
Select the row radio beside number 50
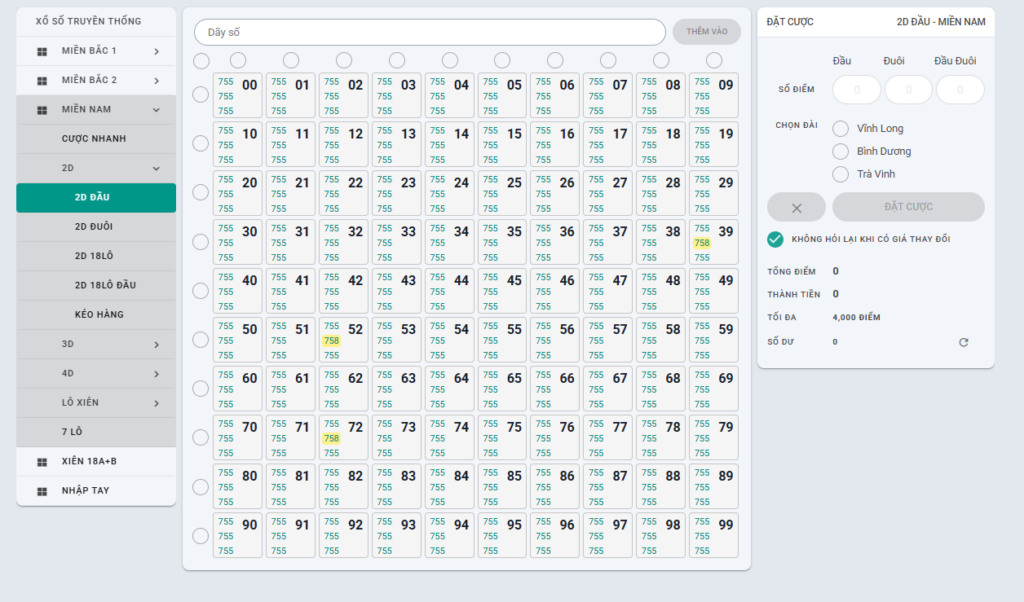click(x=200, y=340)
